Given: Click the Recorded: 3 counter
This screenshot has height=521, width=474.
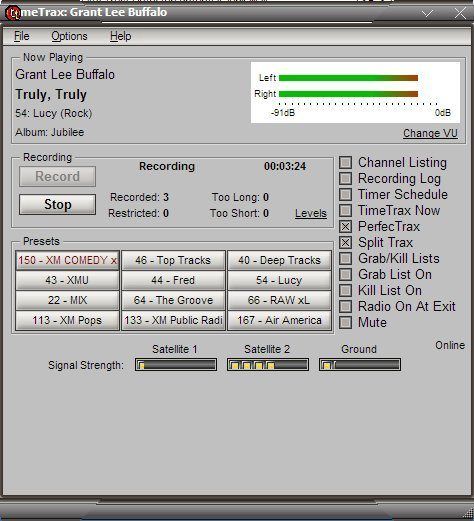Looking at the screenshot, I should pyautogui.click(x=139, y=197).
